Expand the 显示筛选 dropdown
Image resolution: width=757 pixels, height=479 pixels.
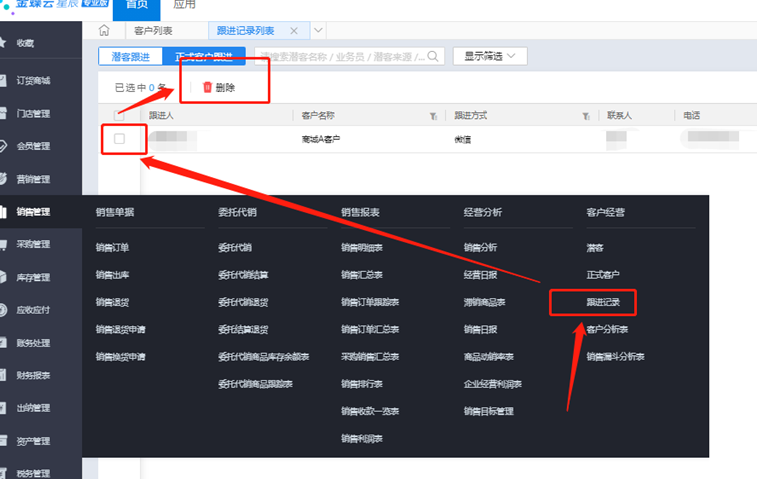[x=489, y=56]
